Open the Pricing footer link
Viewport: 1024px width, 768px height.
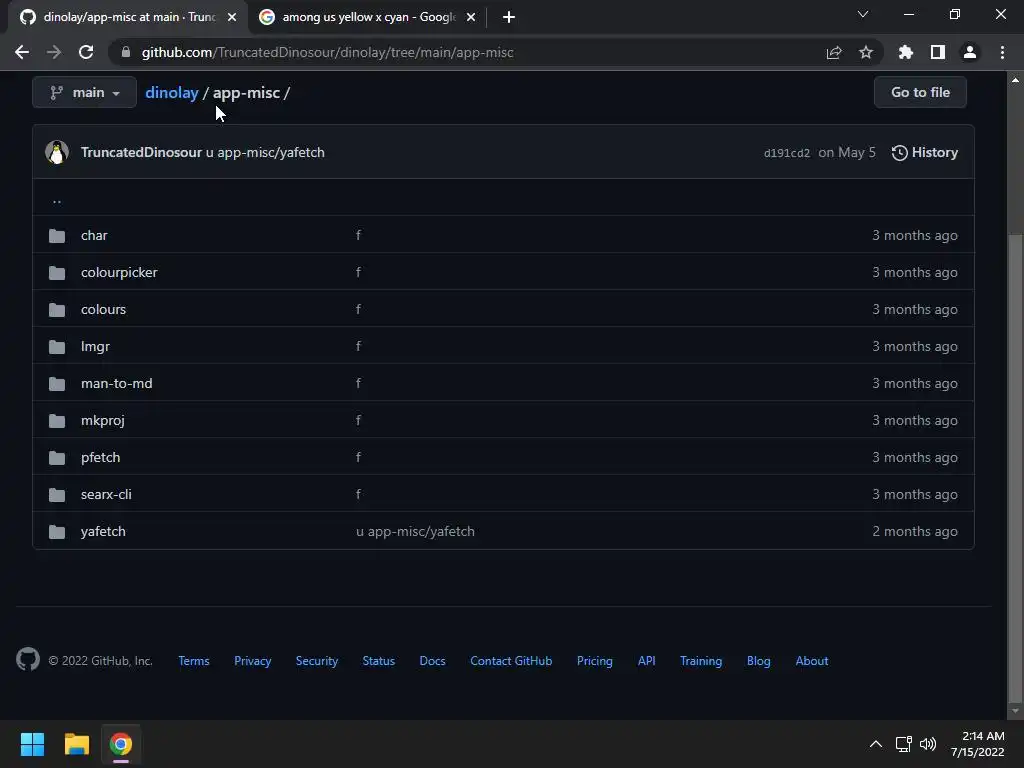[595, 661]
